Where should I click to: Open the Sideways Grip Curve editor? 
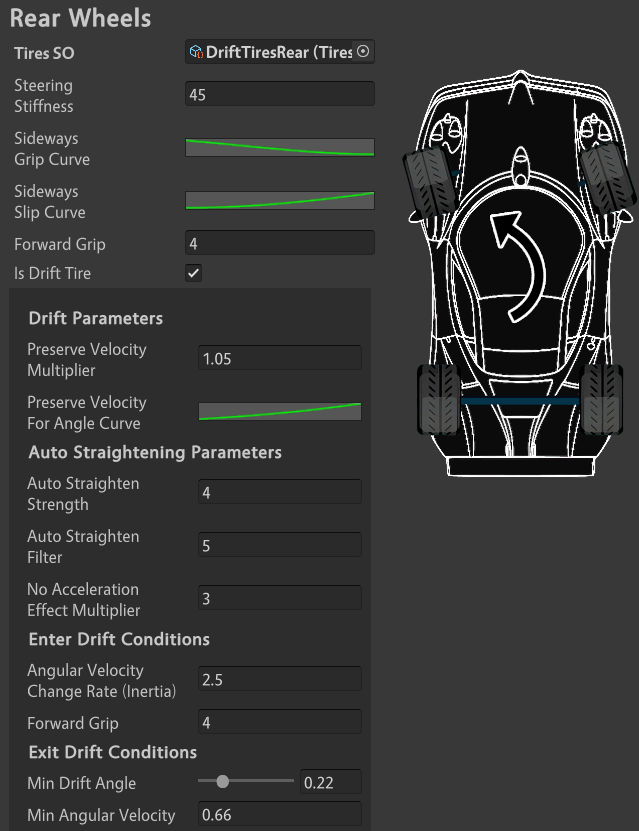[280, 147]
